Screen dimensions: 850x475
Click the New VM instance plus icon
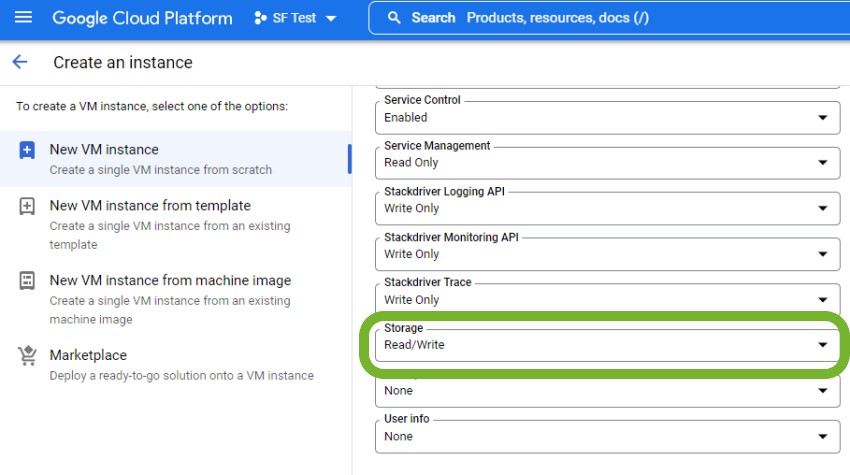click(27, 151)
